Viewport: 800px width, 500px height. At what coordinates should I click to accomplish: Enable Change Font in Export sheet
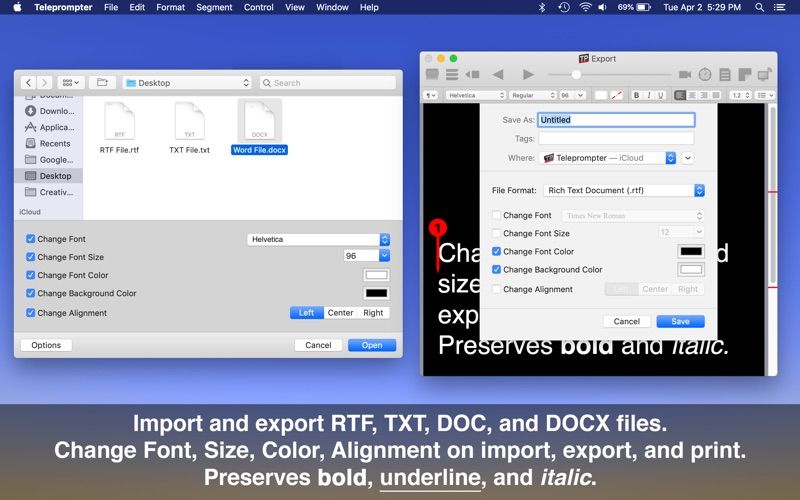point(496,215)
